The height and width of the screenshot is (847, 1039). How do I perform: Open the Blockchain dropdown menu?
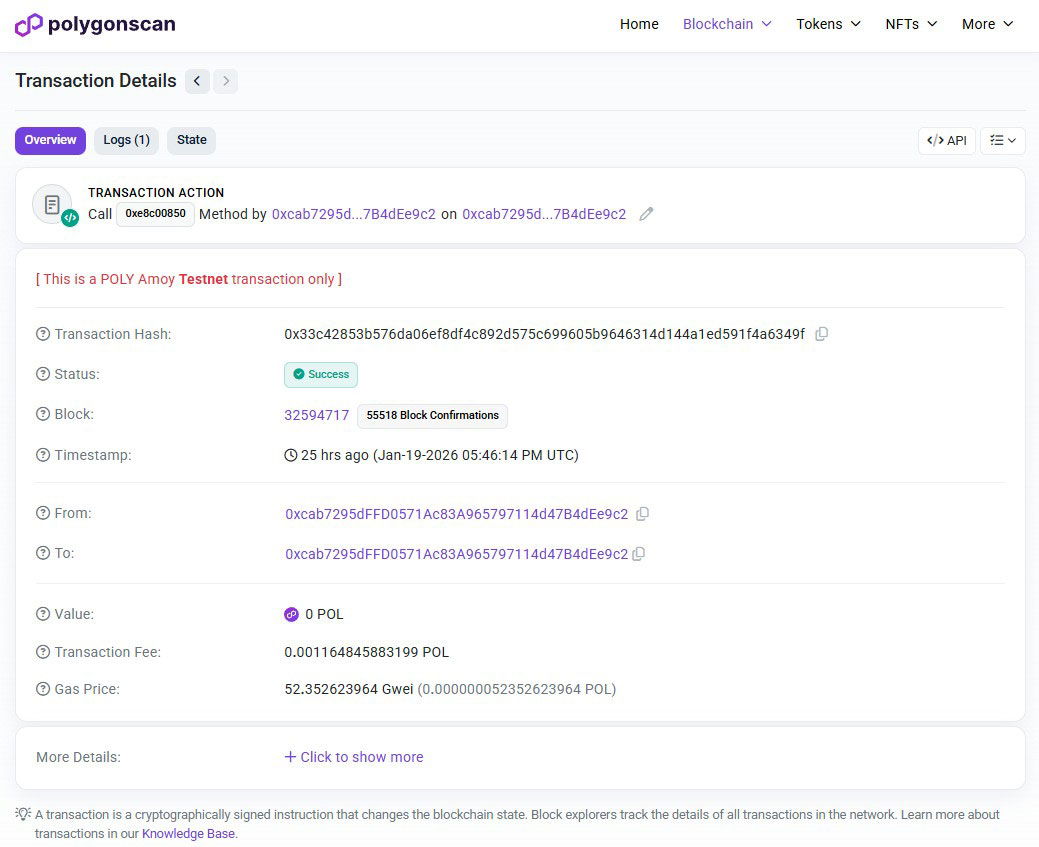point(727,24)
